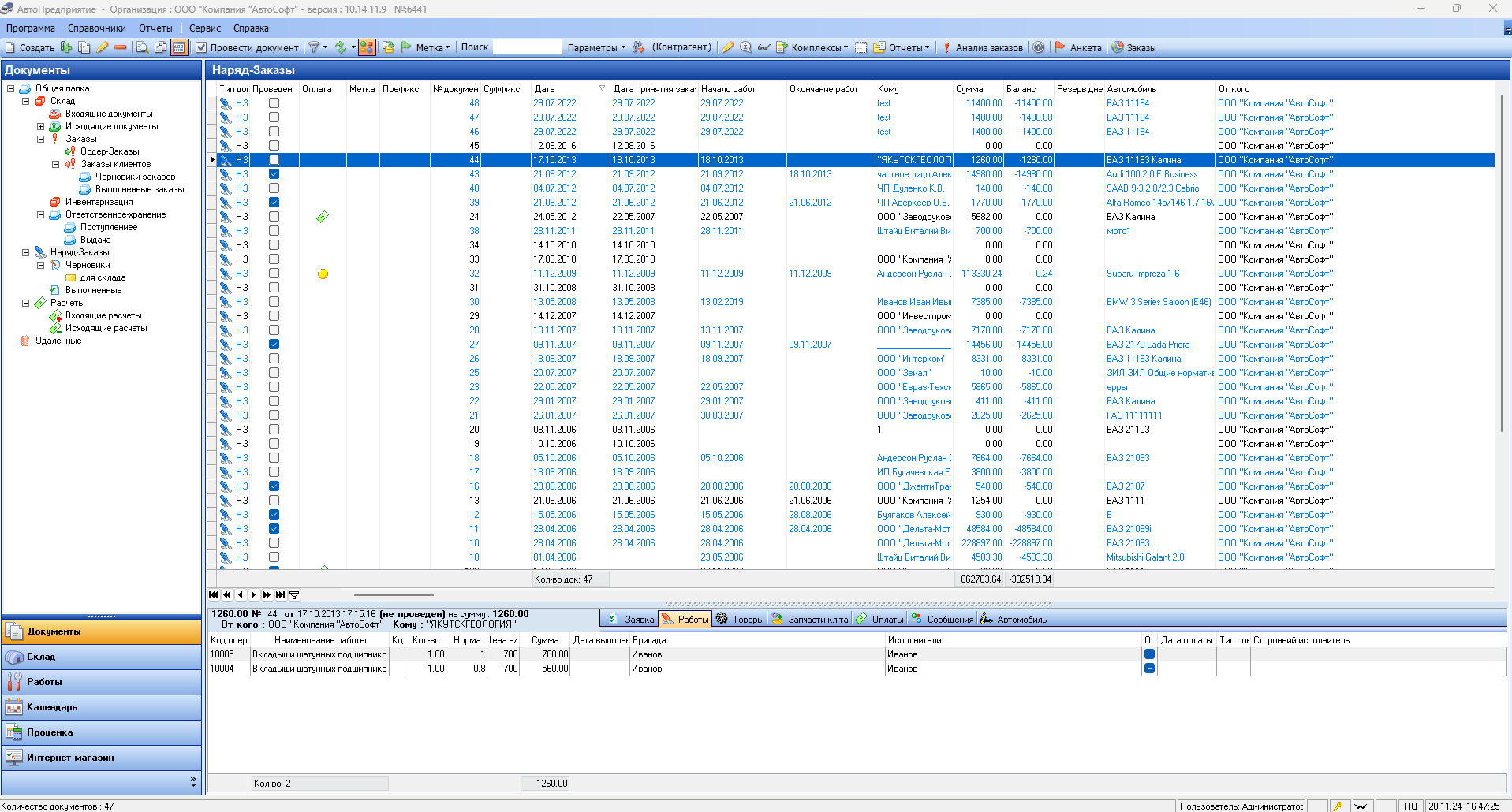Toggle Проведен checkbox for document 39

point(274,202)
